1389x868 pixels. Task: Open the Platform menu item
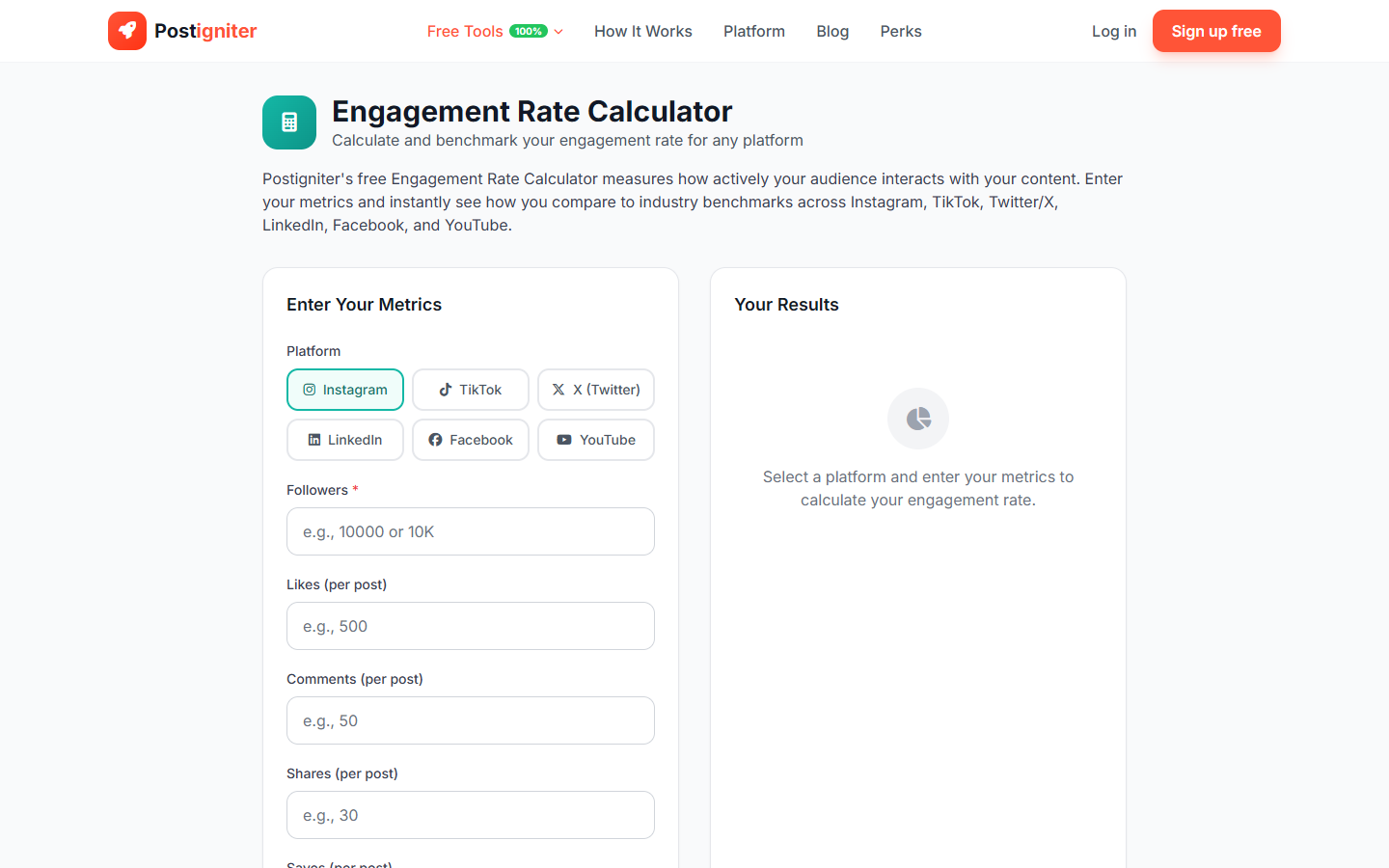(753, 31)
